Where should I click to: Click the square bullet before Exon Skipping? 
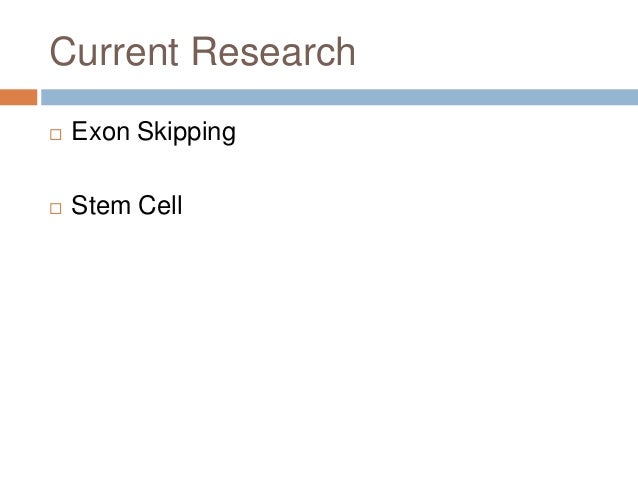coord(53,133)
